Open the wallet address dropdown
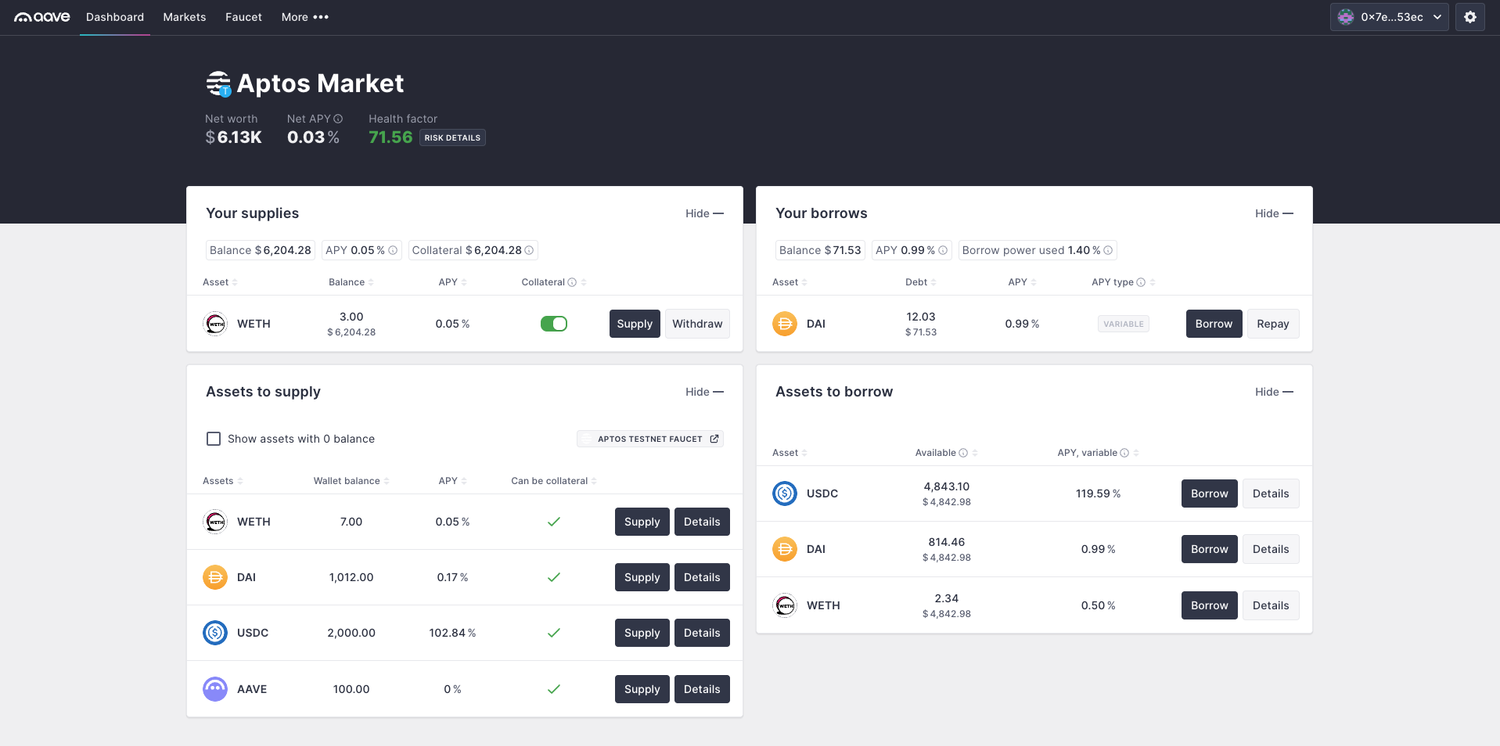The width and height of the screenshot is (1500, 746). pyautogui.click(x=1389, y=17)
